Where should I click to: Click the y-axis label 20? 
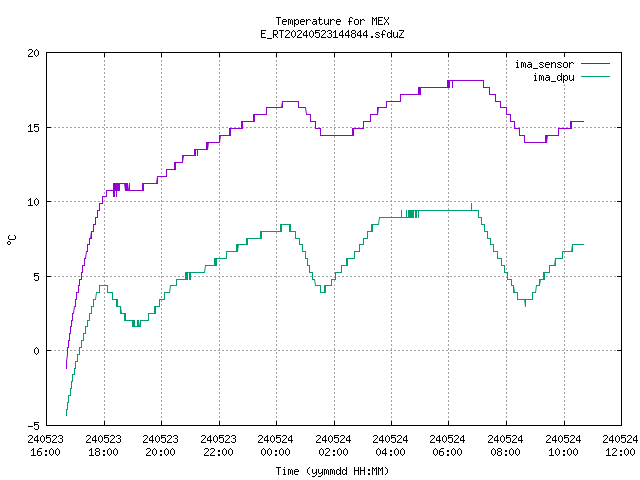coord(33,53)
